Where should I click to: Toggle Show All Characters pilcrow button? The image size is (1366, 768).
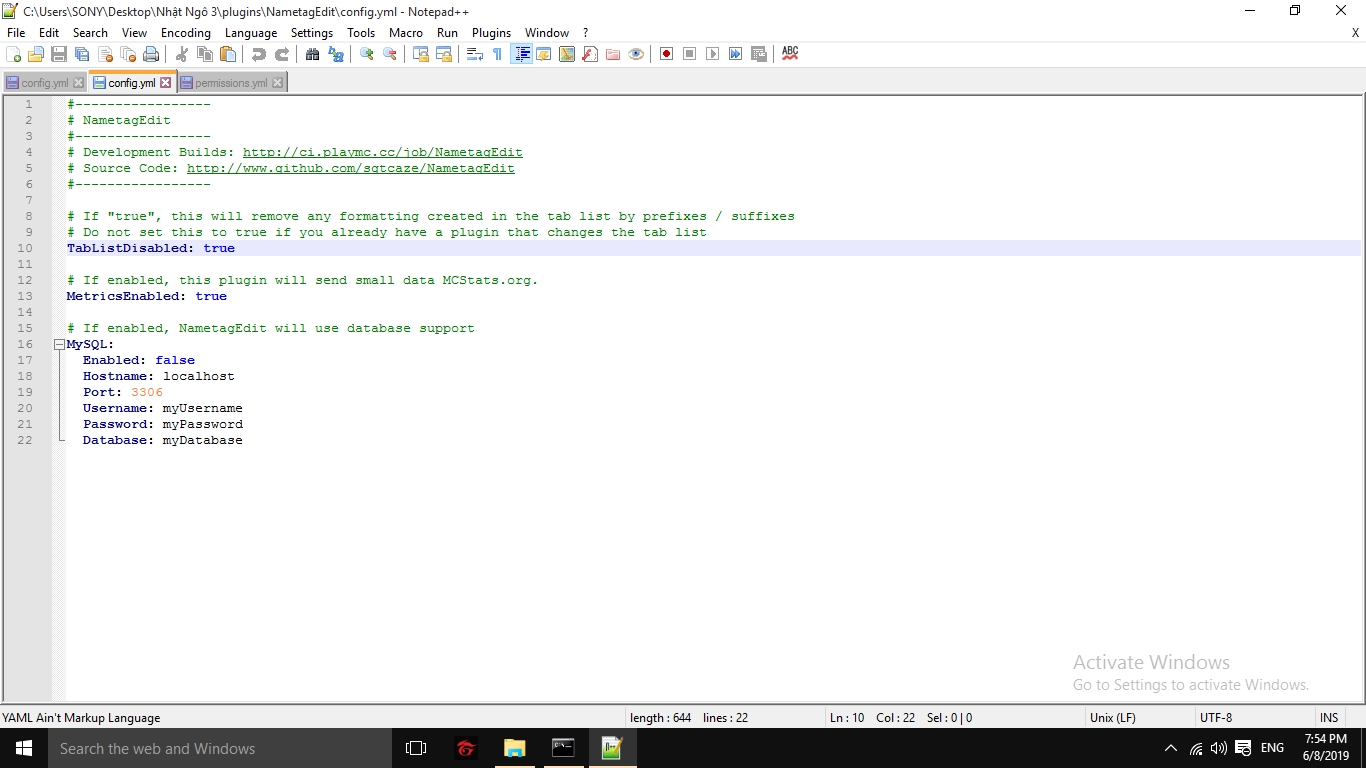[497, 54]
